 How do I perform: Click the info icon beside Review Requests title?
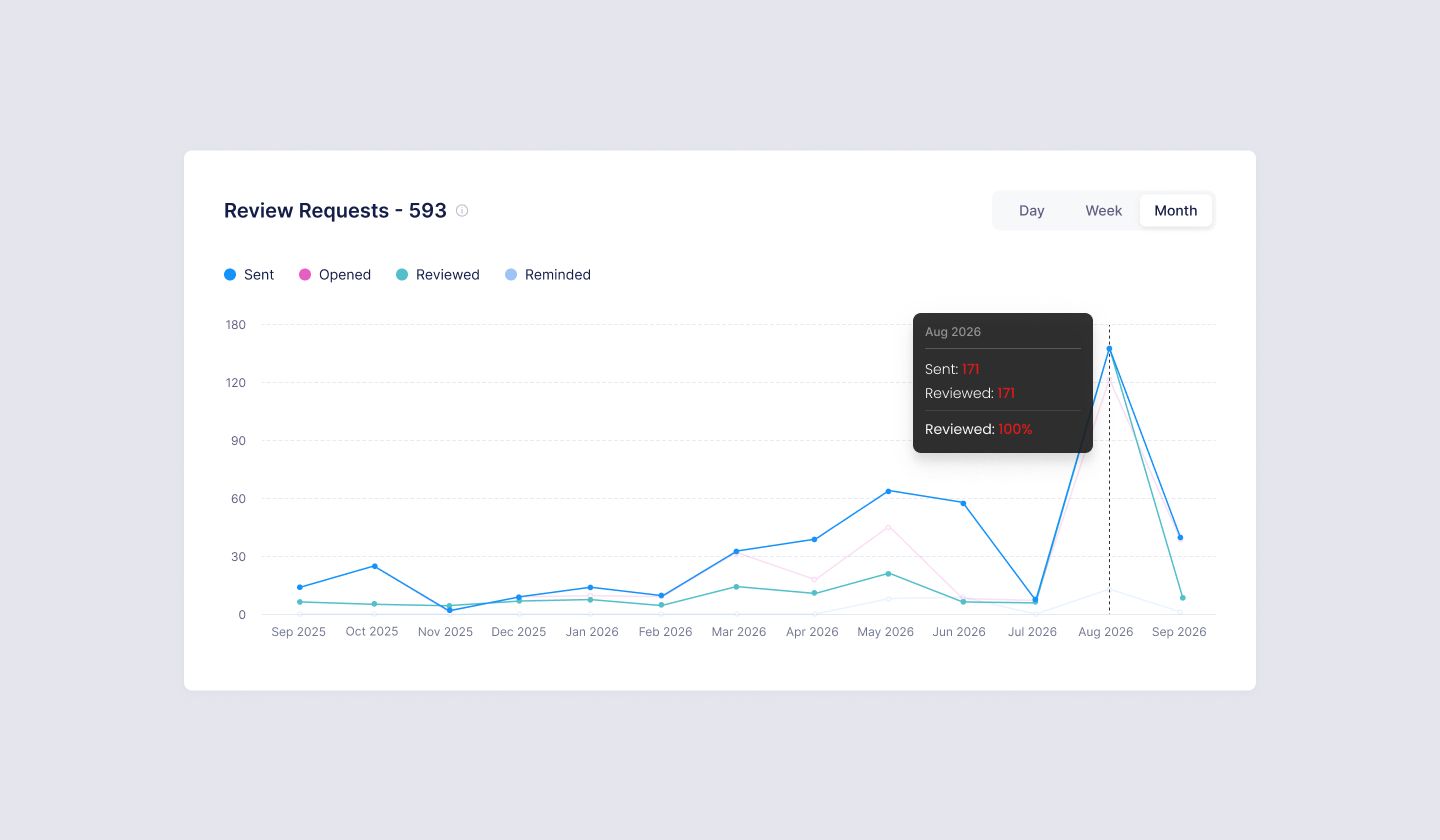462,211
